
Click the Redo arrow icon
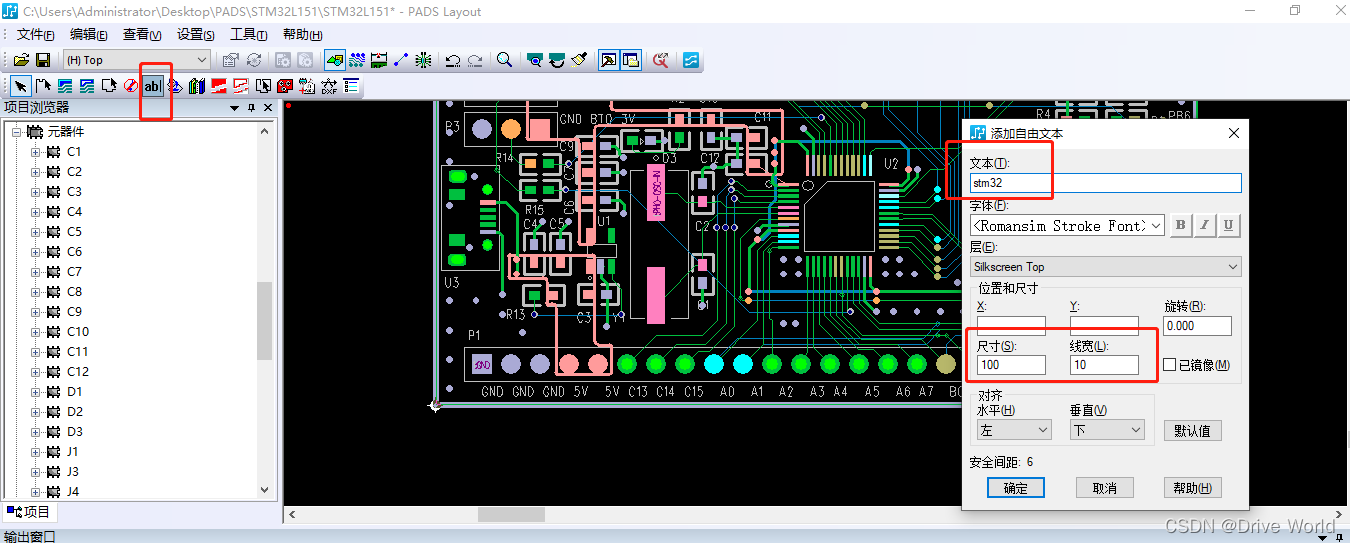475,60
